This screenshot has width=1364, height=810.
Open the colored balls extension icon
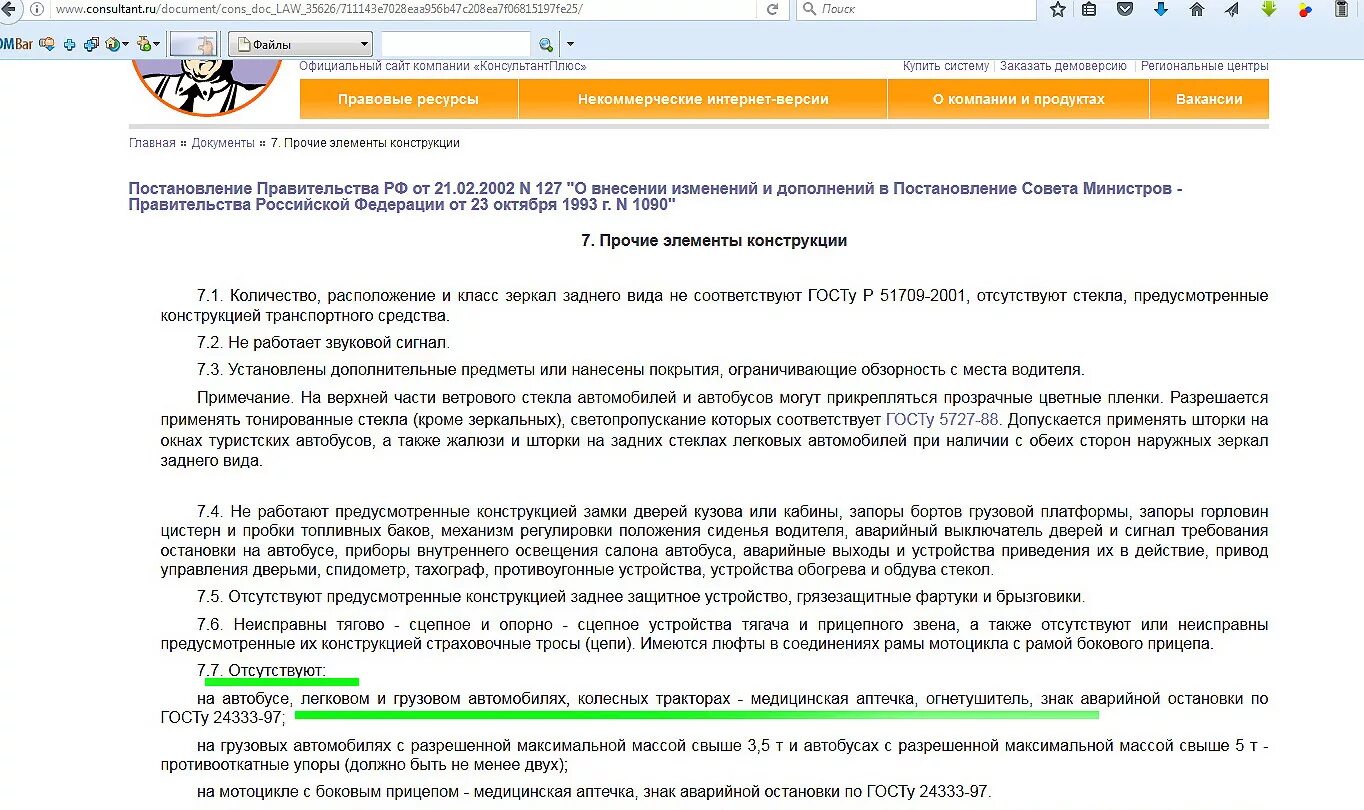point(1305,10)
